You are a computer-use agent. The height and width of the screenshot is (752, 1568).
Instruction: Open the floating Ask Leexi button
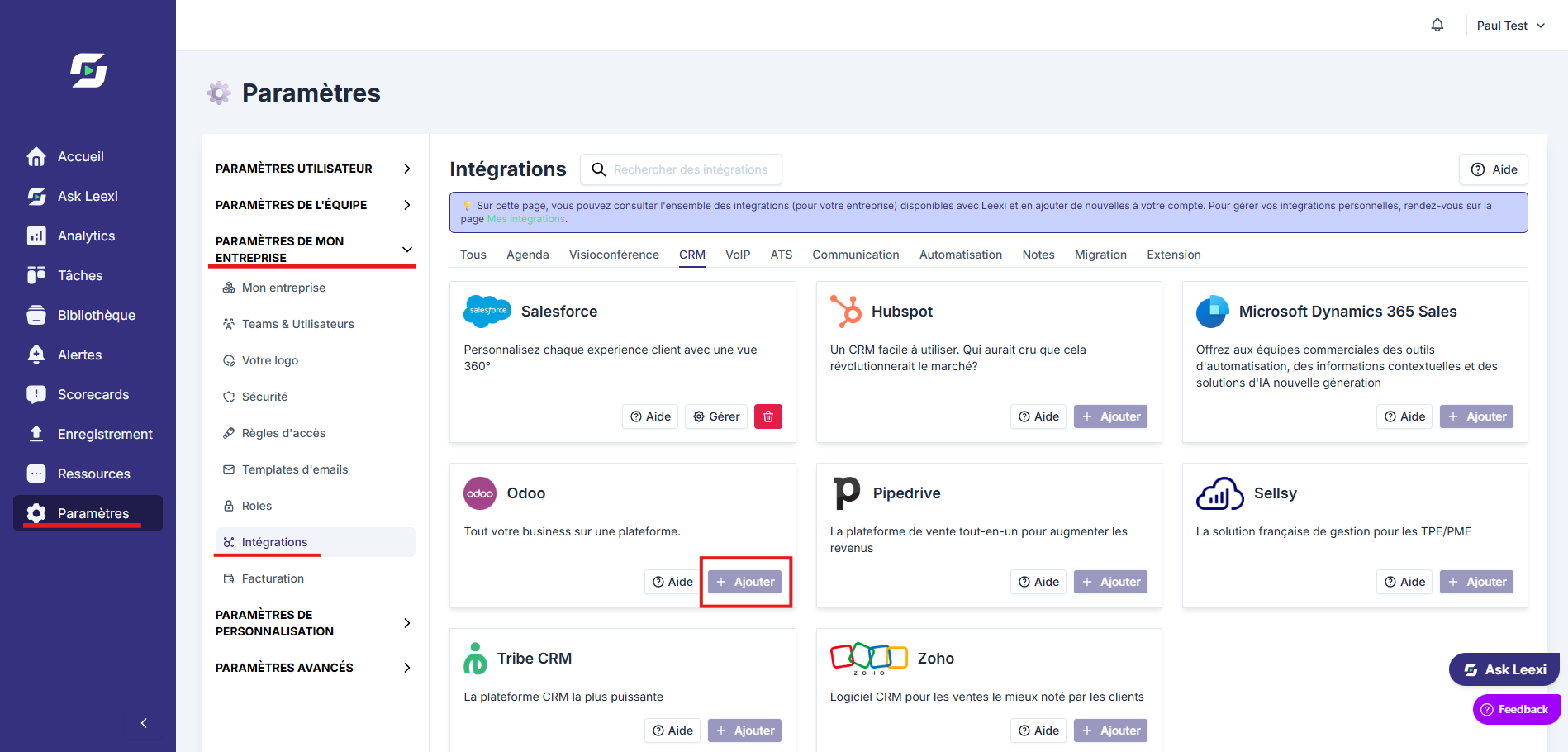(x=1504, y=669)
